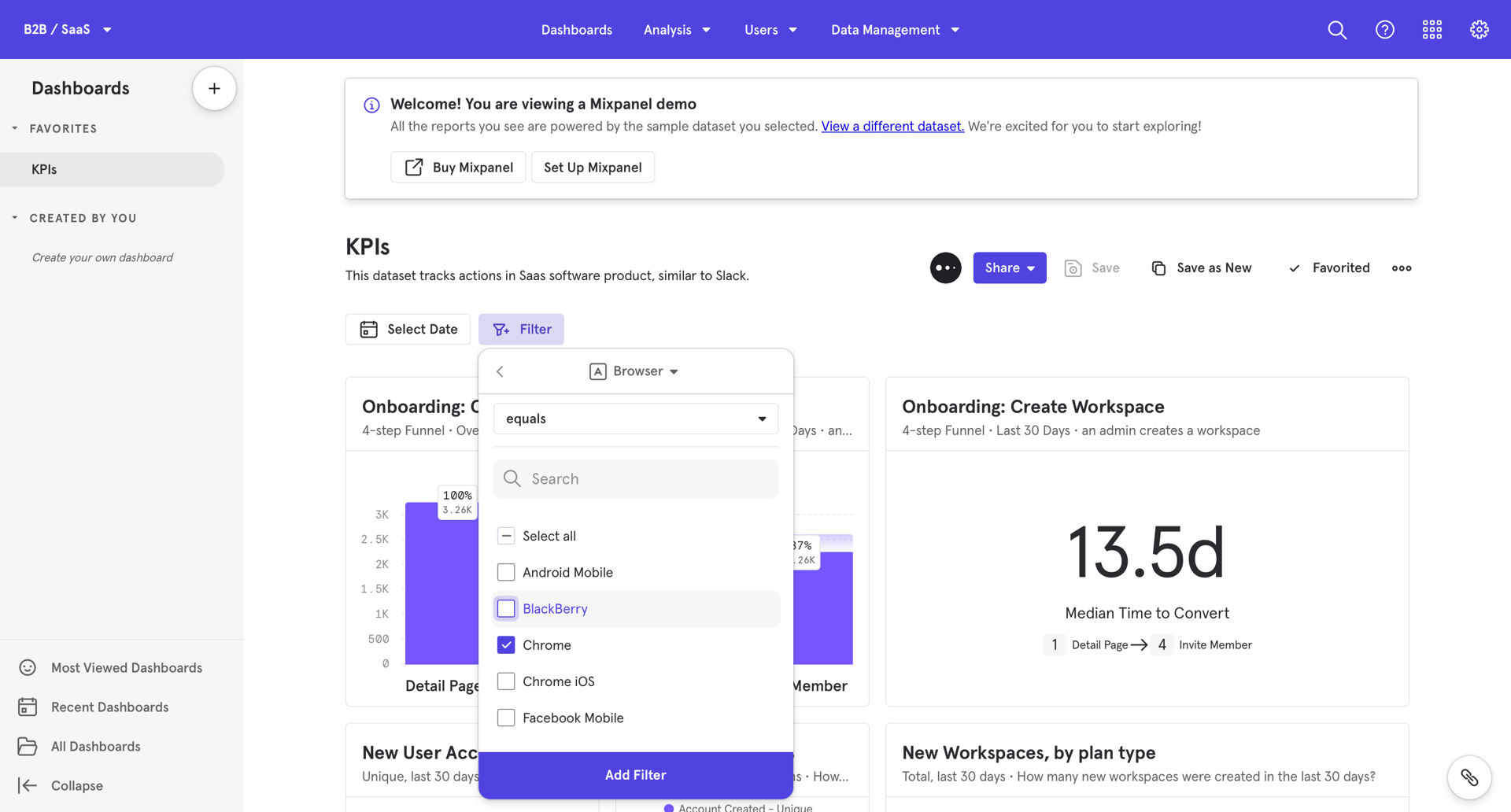Open the View a different dataset link

(x=892, y=126)
